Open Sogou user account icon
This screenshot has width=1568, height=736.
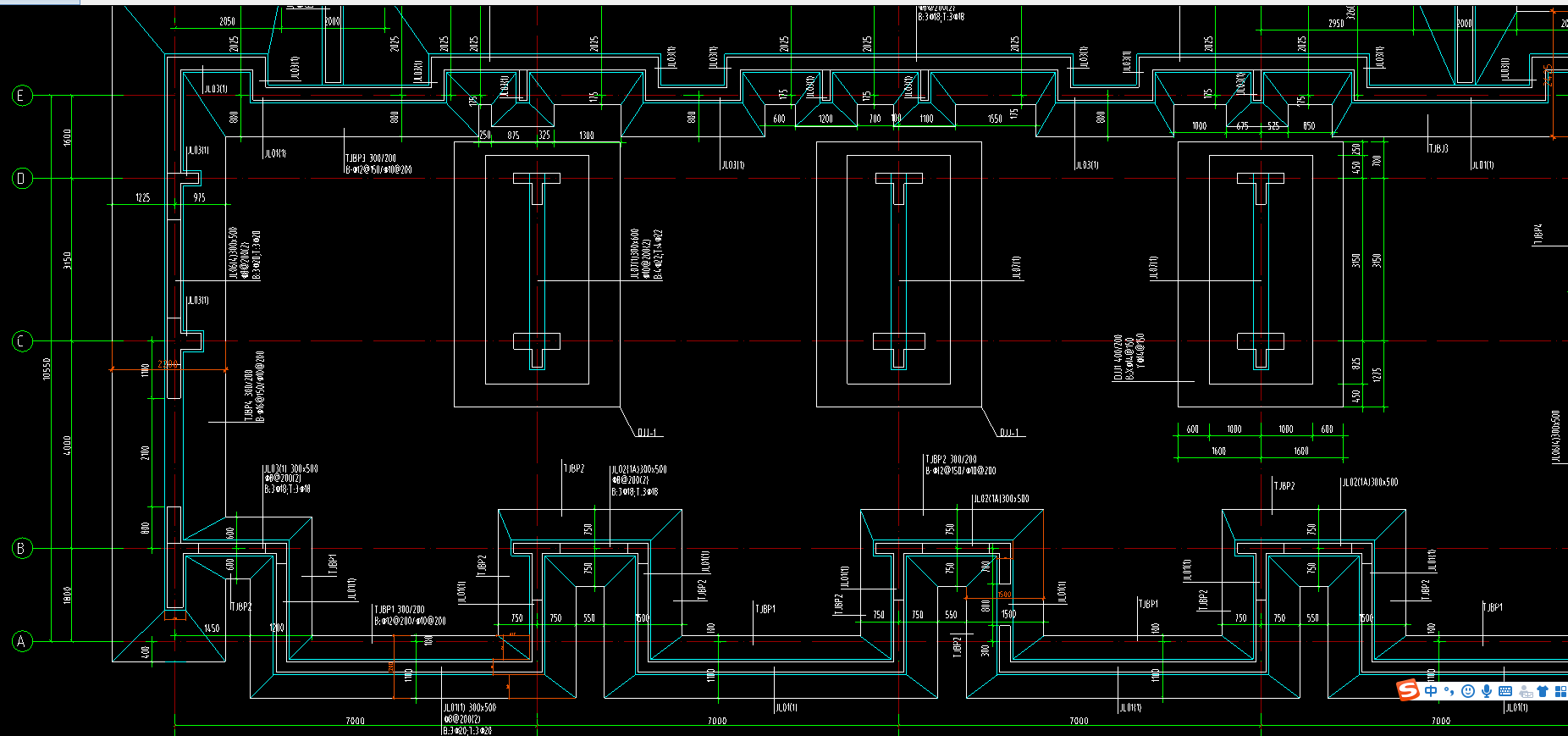point(1526,691)
